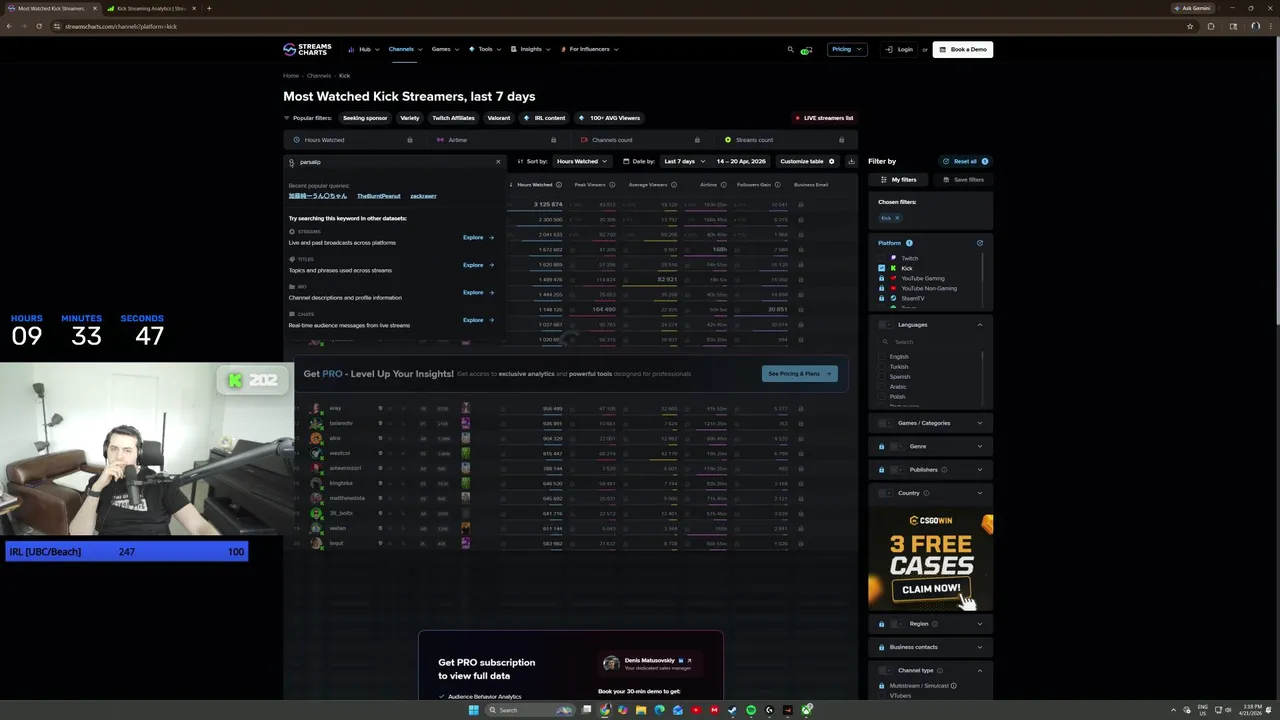
Task: Click info icon beside Airtime column
Action: 724,185
